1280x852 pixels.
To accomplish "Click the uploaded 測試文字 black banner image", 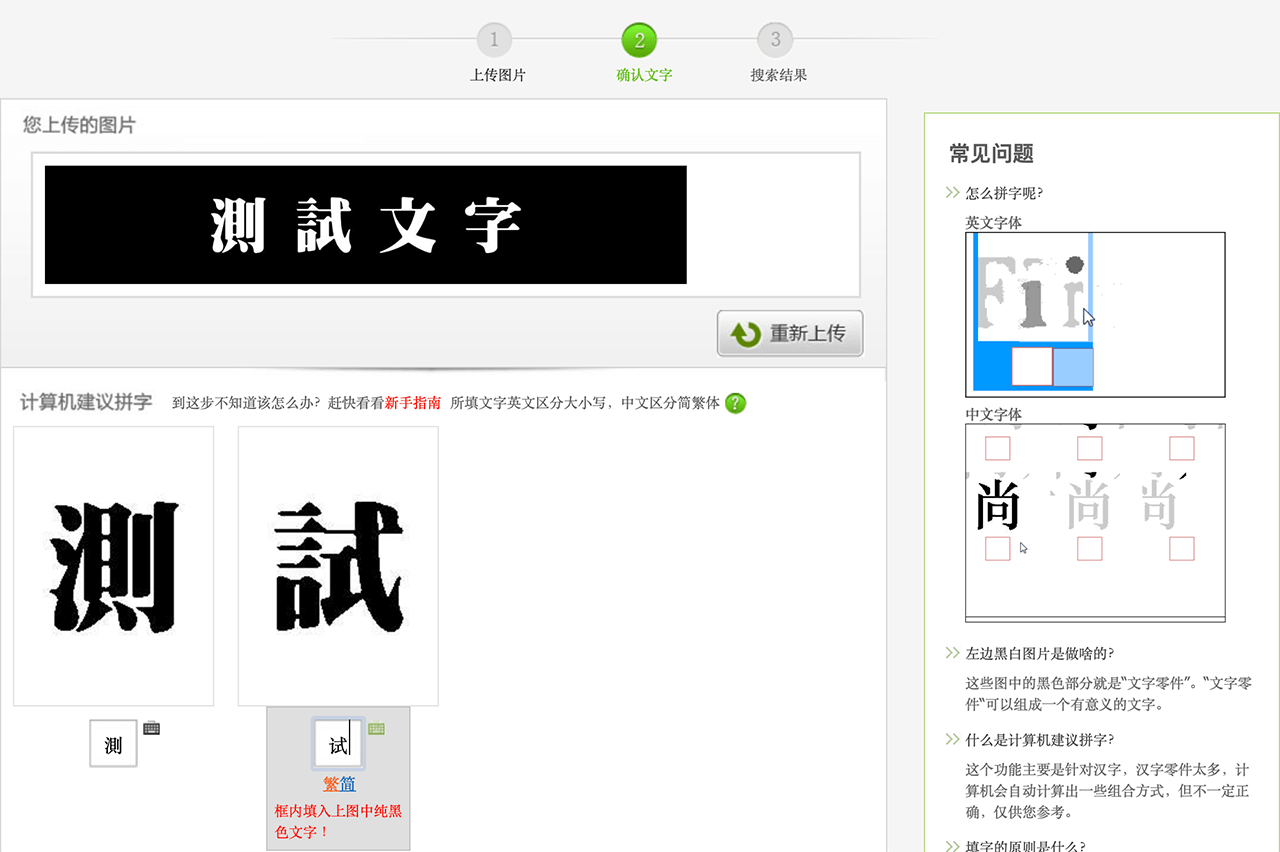I will 366,225.
